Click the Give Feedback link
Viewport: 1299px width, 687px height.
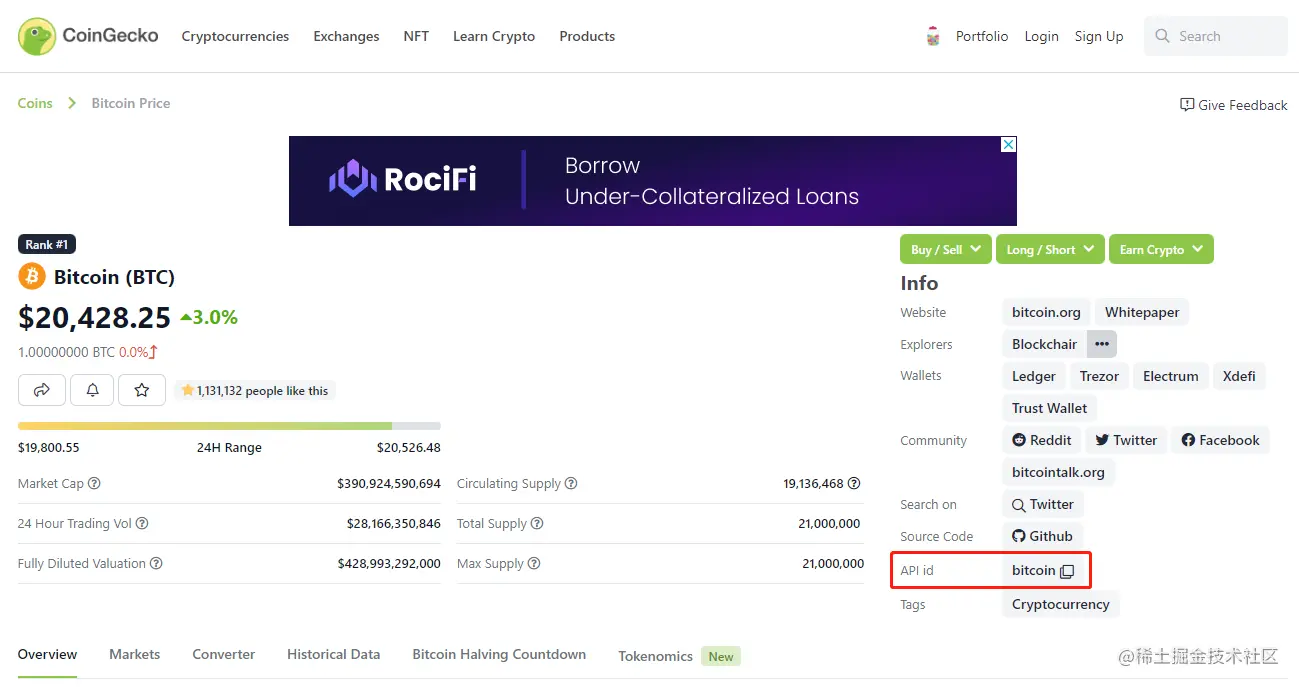[1234, 105]
